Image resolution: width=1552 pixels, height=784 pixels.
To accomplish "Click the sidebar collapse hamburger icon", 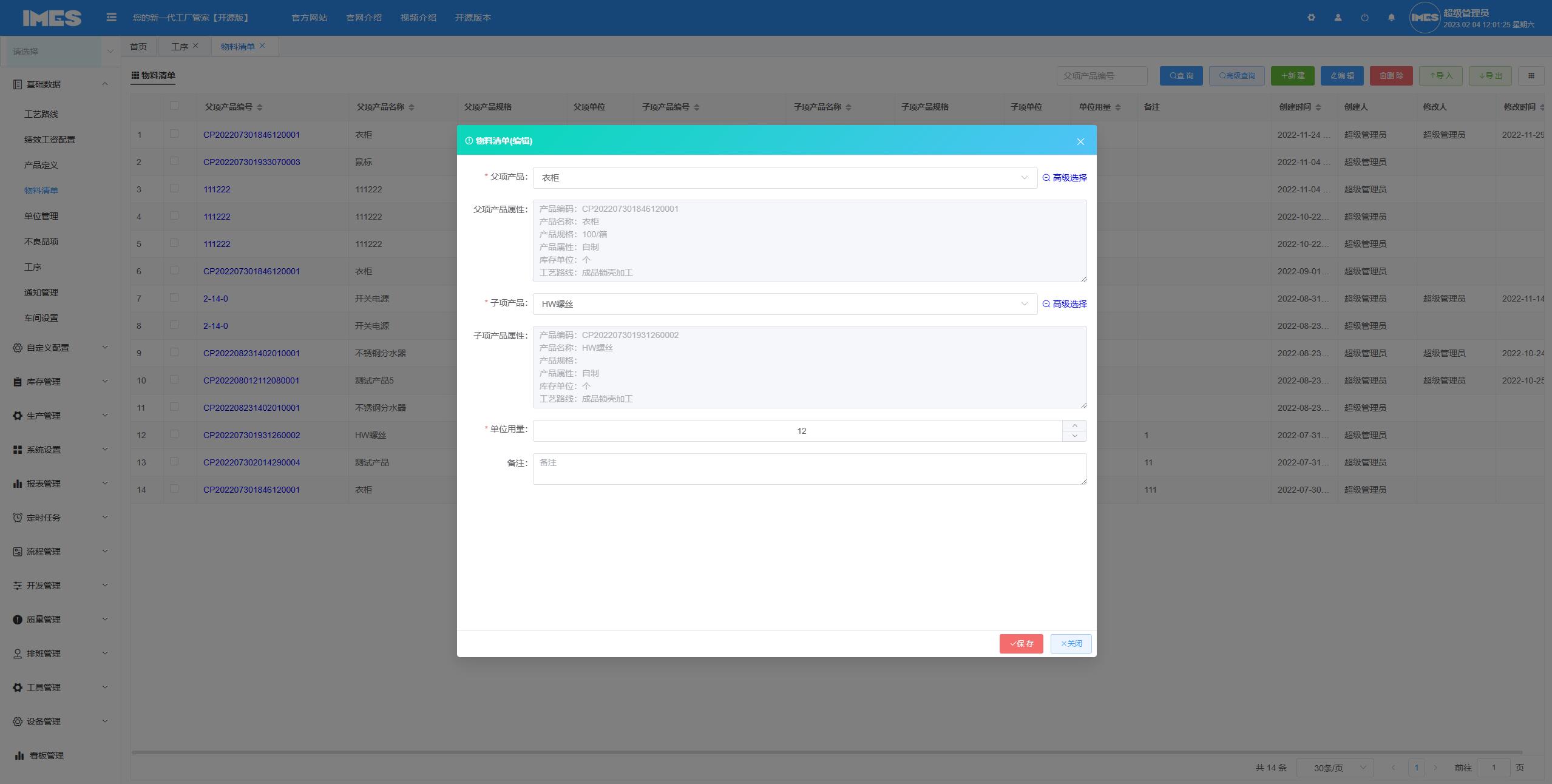I will [x=111, y=17].
